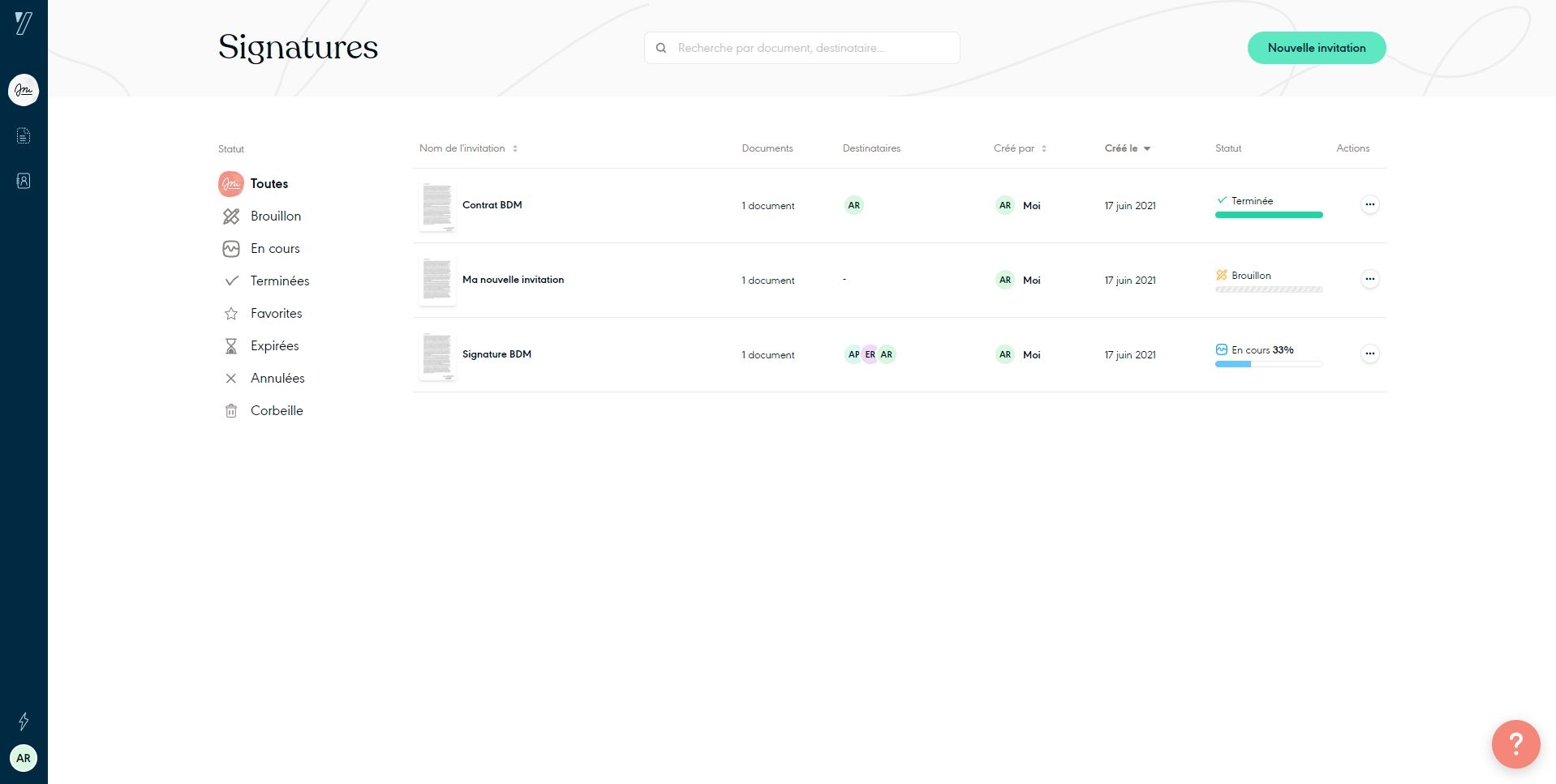
Task: Open actions menu for Signature BDM
Action: click(x=1369, y=354)
